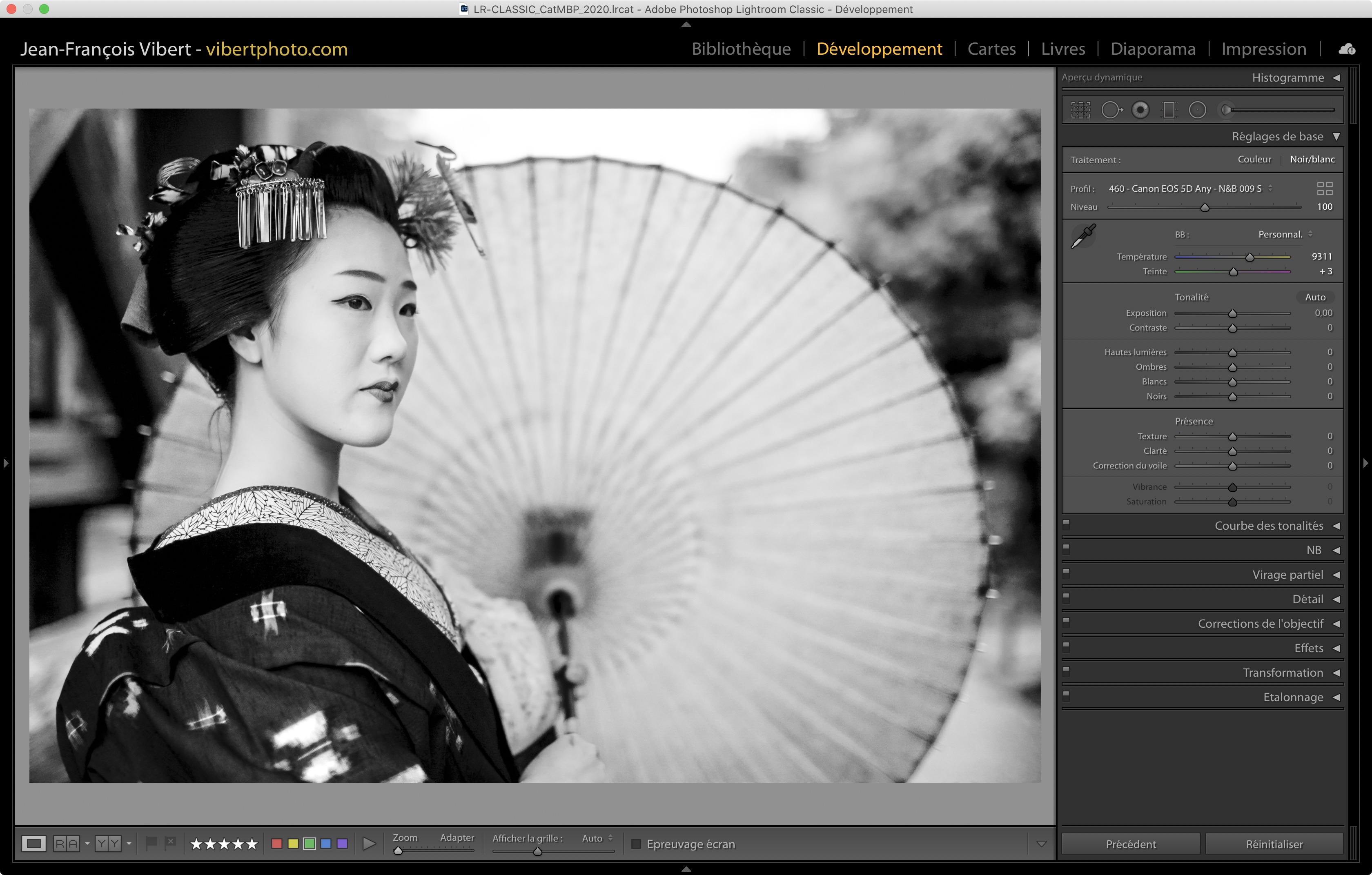Open the profile browser grid icon
1372x875 pixels.
coord(1324,189)
